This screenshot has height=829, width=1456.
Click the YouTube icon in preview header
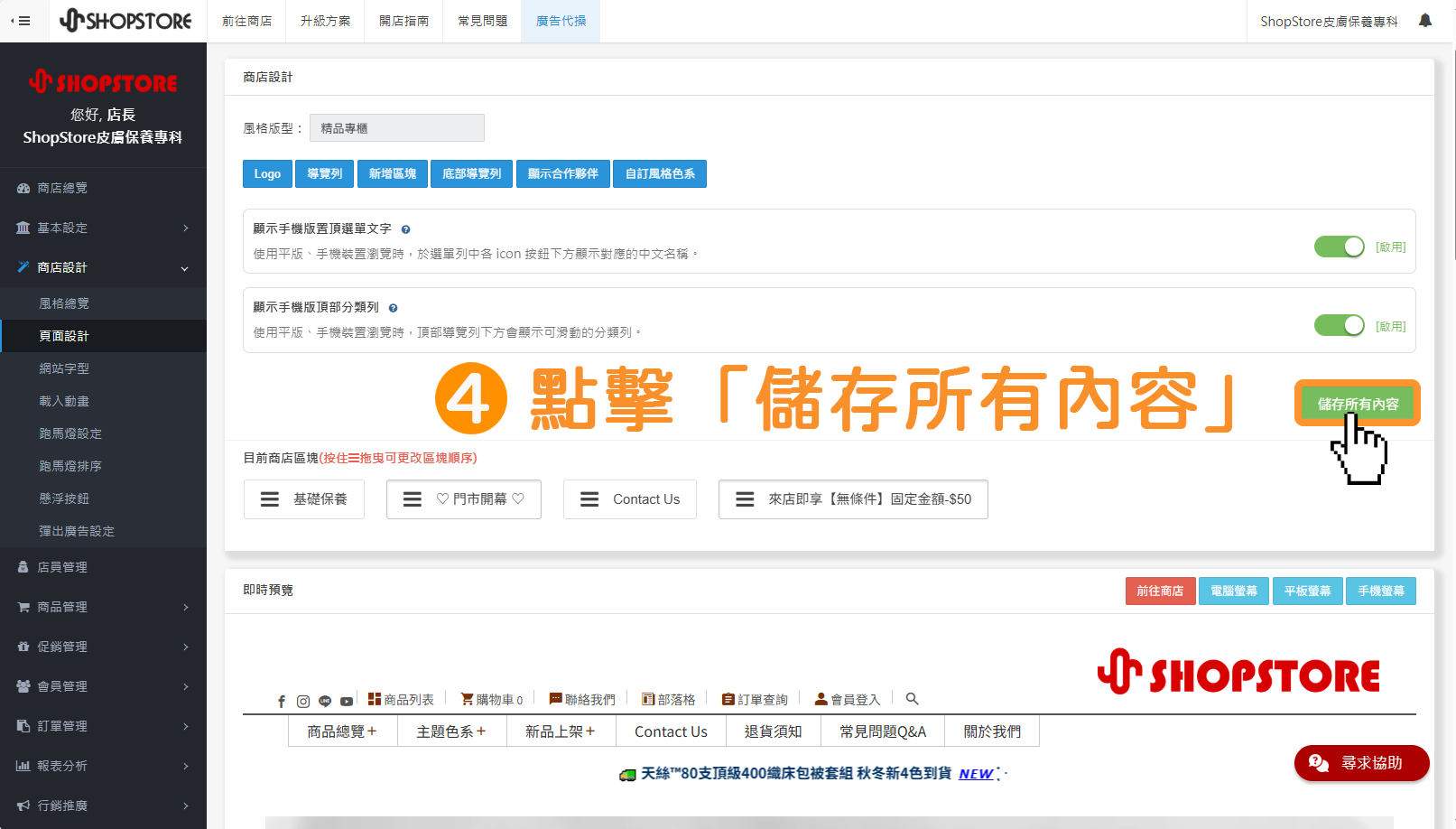point(347,701)
